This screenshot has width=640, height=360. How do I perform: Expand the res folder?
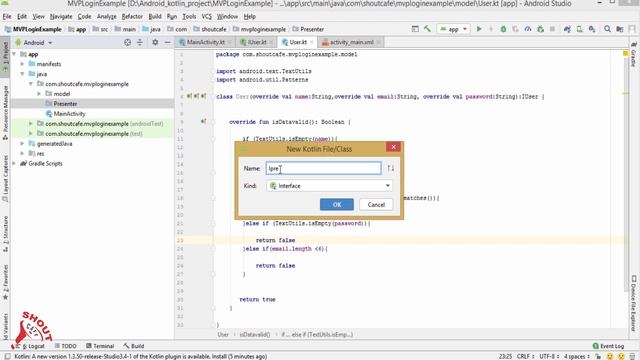click(x=22, y=153)
